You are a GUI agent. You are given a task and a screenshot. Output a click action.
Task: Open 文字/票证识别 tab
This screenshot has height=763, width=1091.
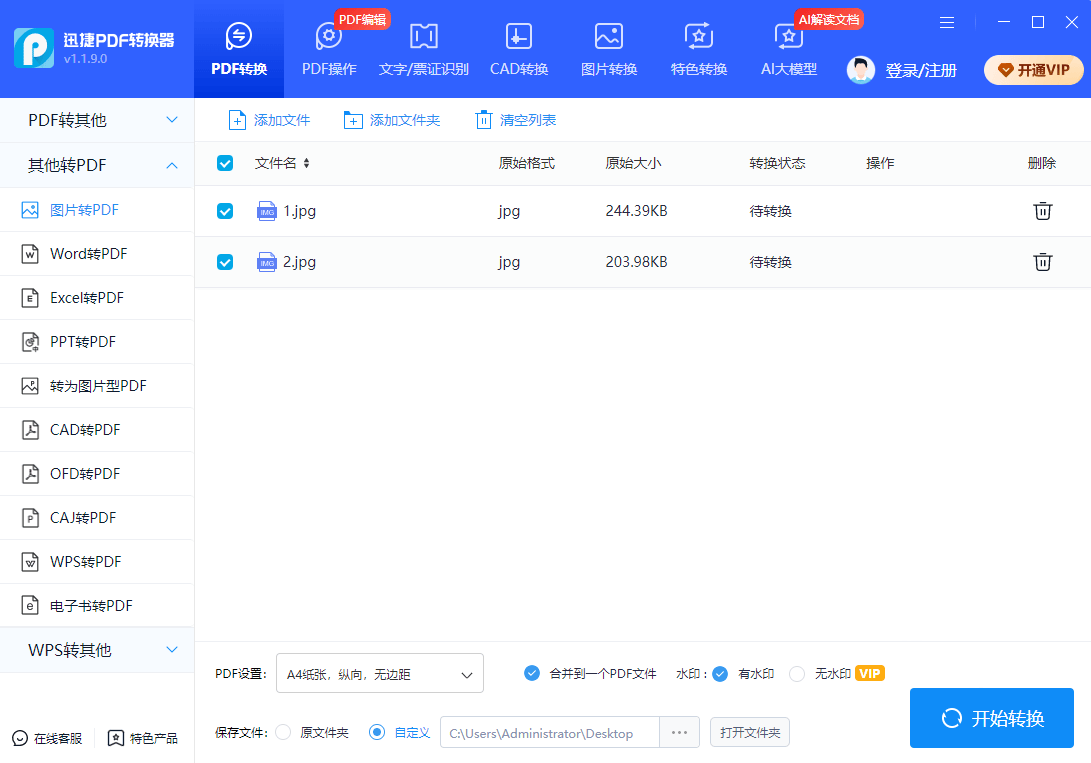[423, 49]
